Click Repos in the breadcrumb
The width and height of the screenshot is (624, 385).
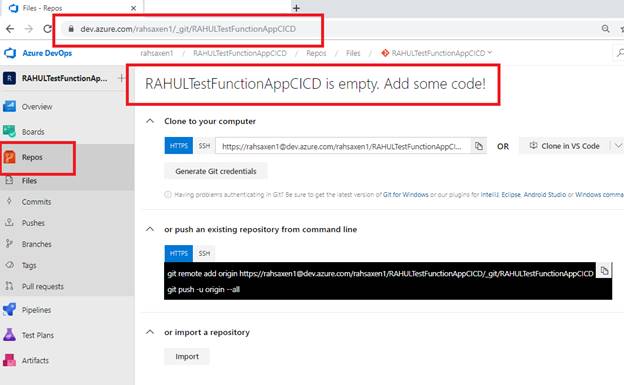(316, 53)
